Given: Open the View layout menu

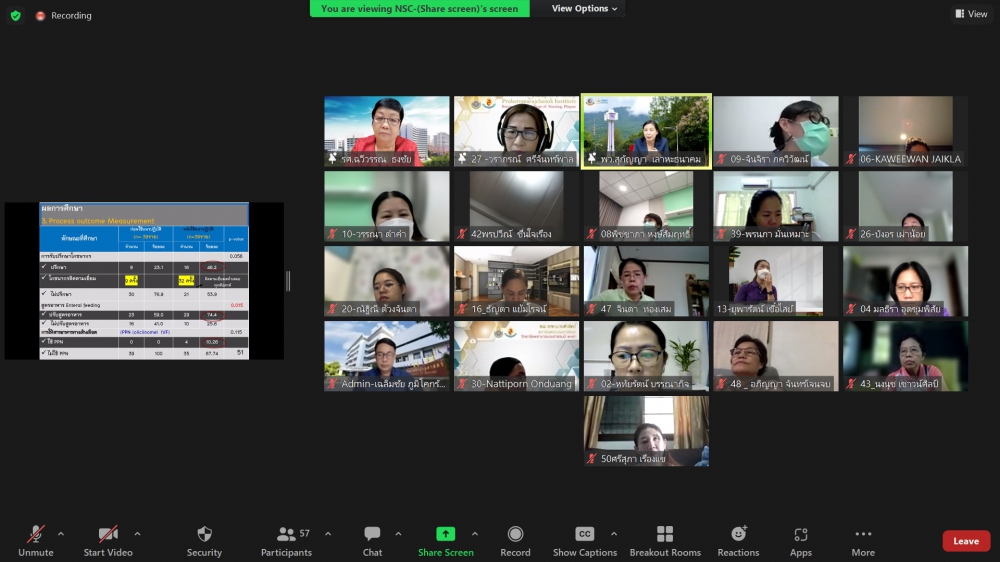Looking at the screenshot, I should coord(971,14).
